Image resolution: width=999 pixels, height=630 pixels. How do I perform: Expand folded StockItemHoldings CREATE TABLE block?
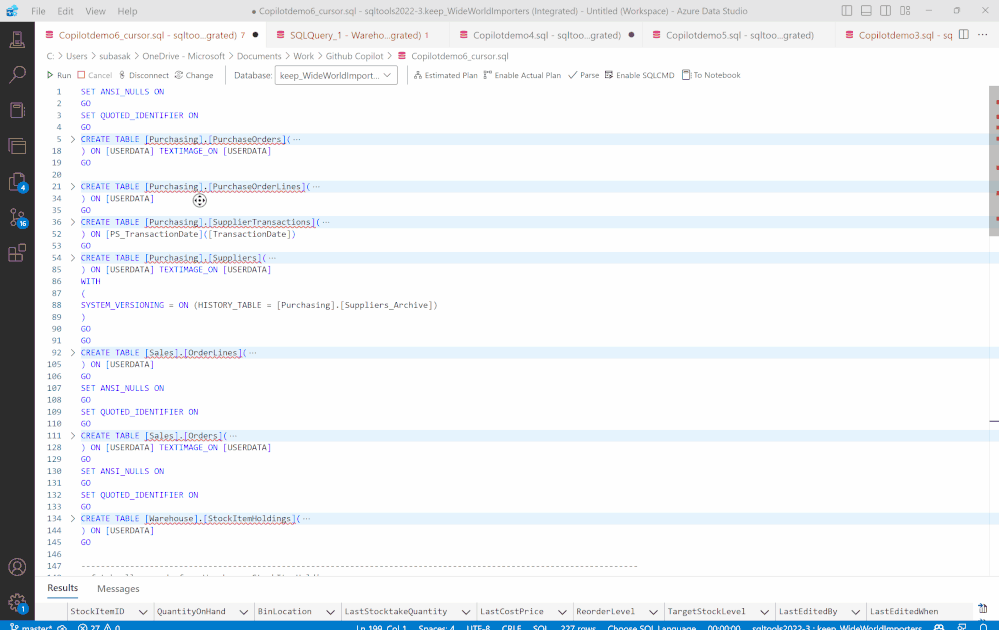click(73, 519)
